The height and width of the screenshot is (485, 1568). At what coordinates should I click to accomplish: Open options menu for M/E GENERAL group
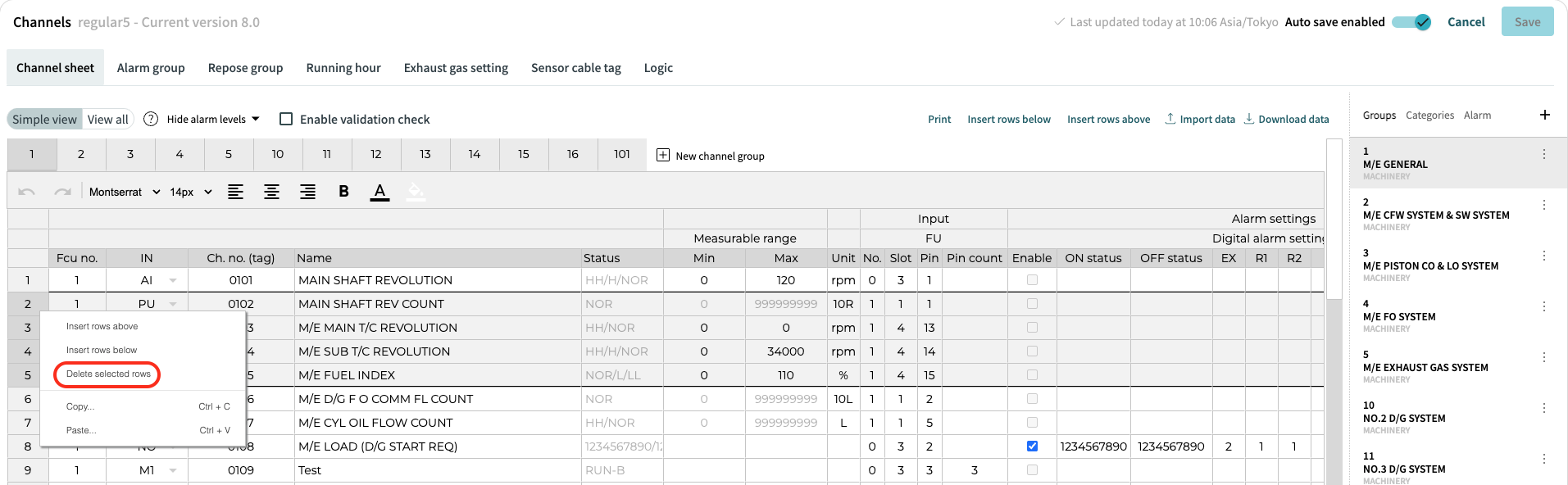coord(1544,154)
